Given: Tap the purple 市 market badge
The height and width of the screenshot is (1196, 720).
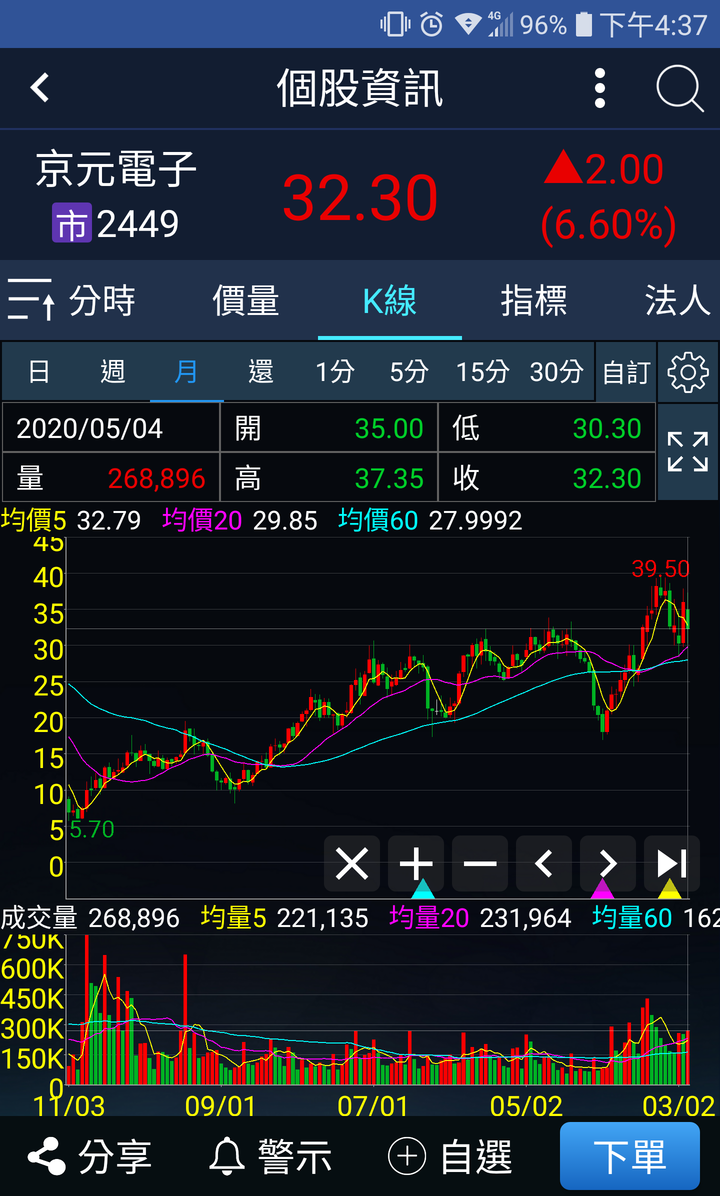Looking at the screenshot, I should coord(72,223).
